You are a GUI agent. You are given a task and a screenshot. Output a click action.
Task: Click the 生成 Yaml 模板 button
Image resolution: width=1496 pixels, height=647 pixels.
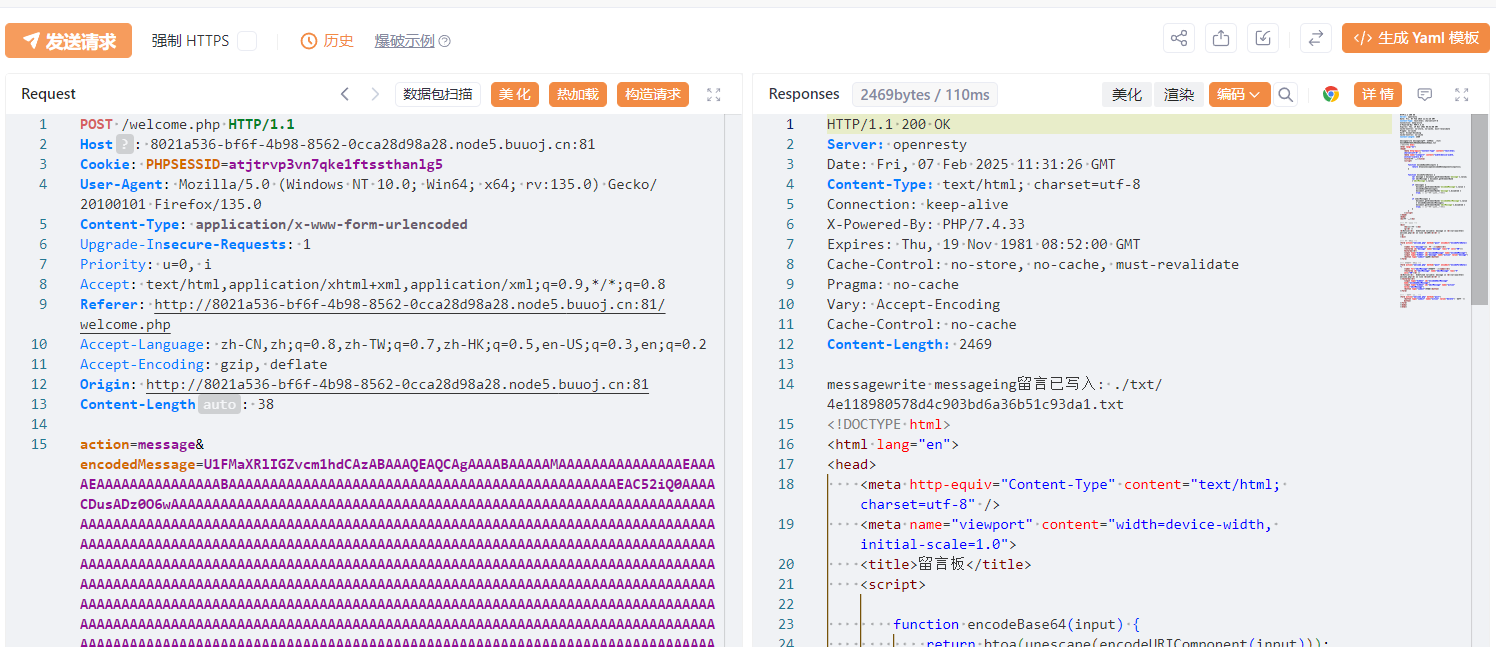[1416, 37]
